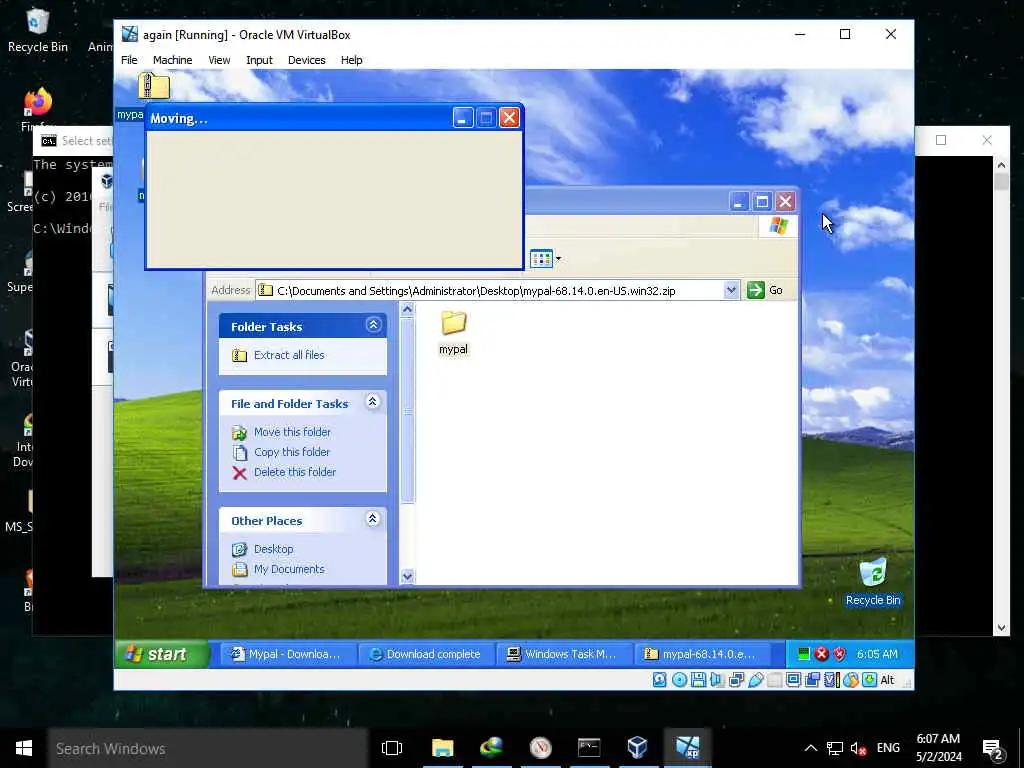Click the mouse integration indicator in VirtualBox status bar
The image size is (1024, 768).
(850, 680)
